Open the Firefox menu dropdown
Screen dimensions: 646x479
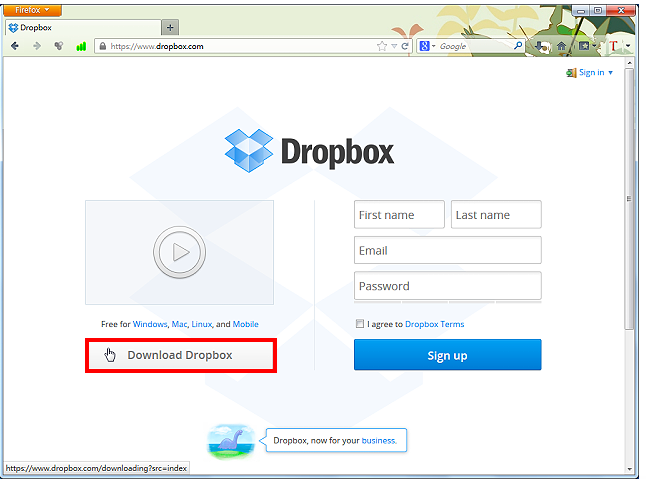(33, 10)
